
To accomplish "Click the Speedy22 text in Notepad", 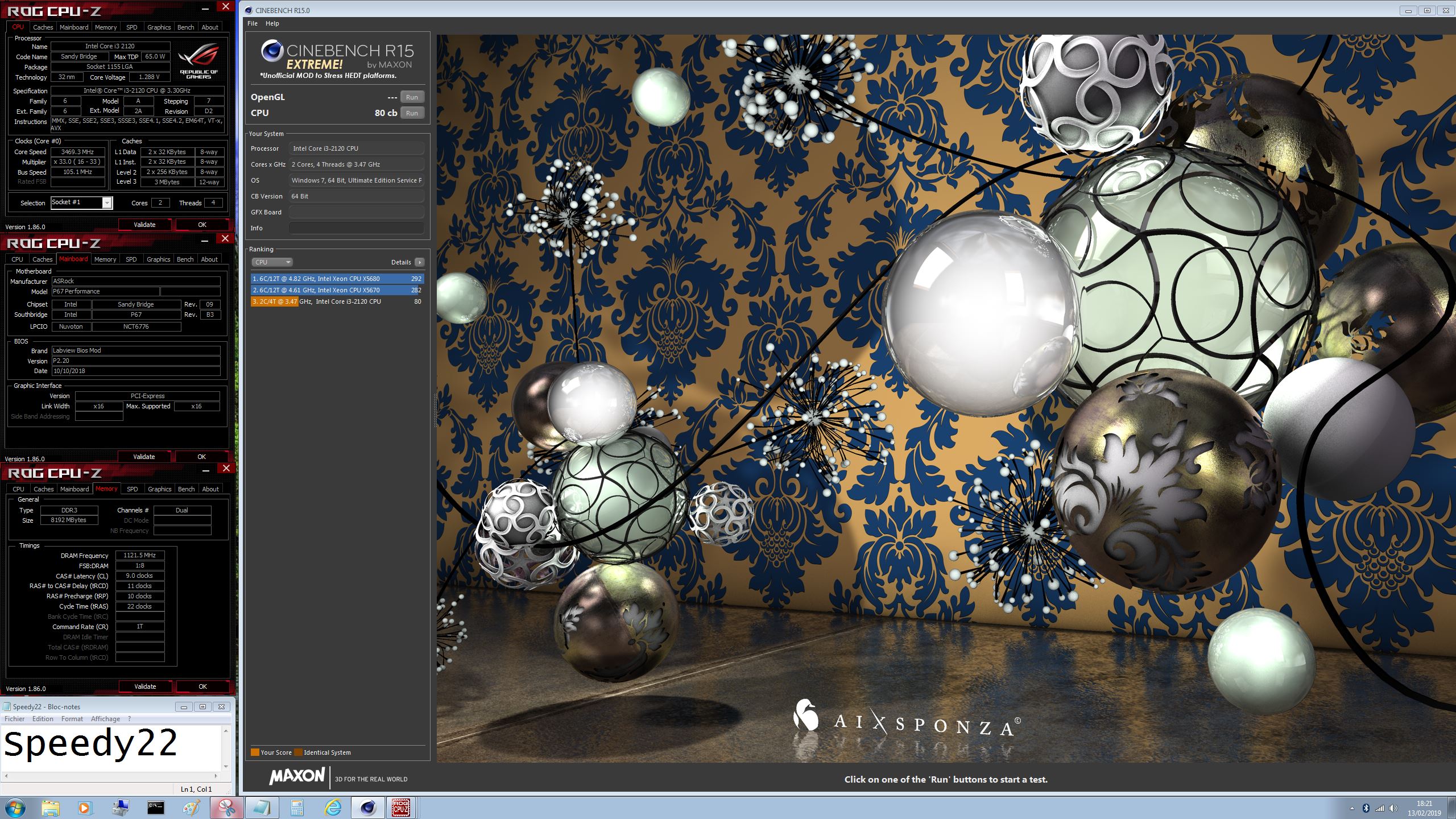I will coord(91,744).
